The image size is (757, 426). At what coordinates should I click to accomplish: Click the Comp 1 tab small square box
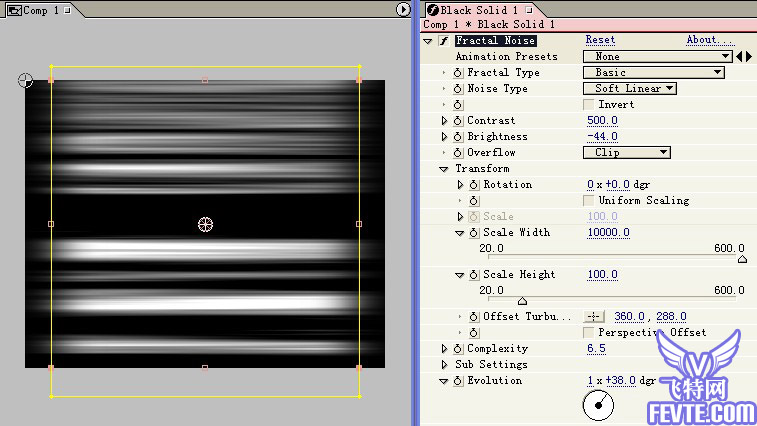[x=68, y=10]
